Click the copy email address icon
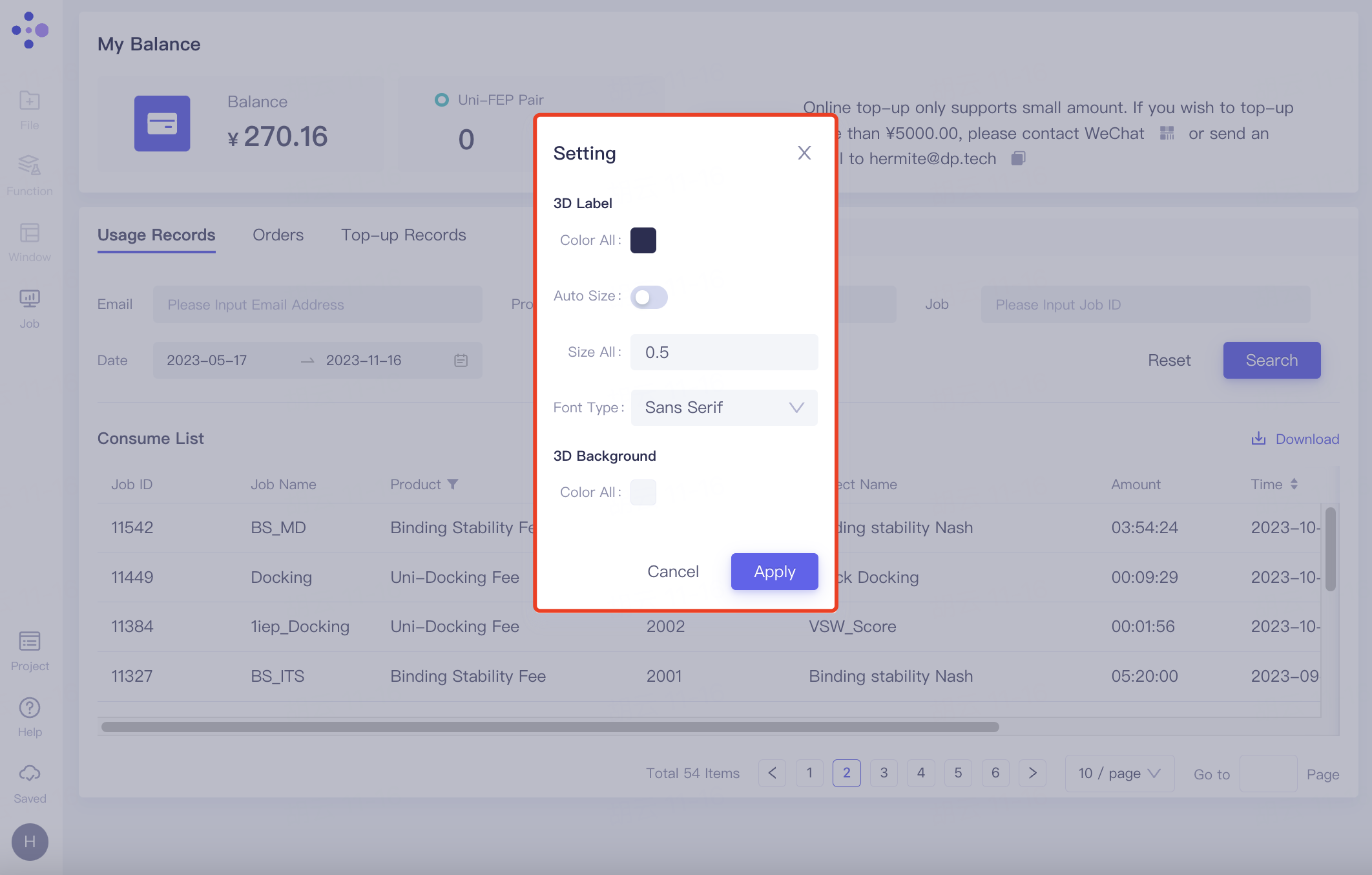This screenshot has height=875, width=1372. tap(1018, 158)
